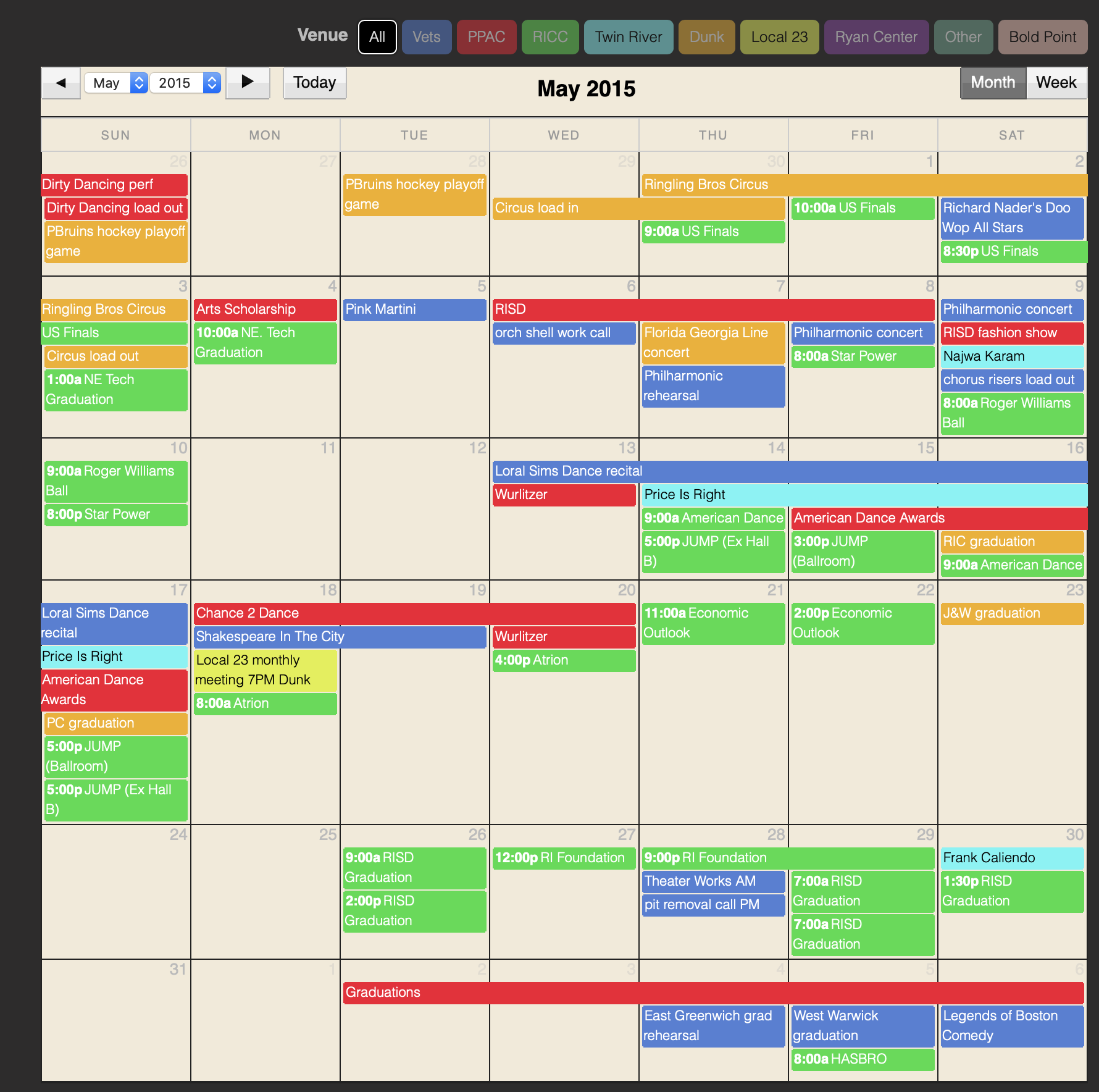Filter calendar by Vets venue

(x=426, y=37)
